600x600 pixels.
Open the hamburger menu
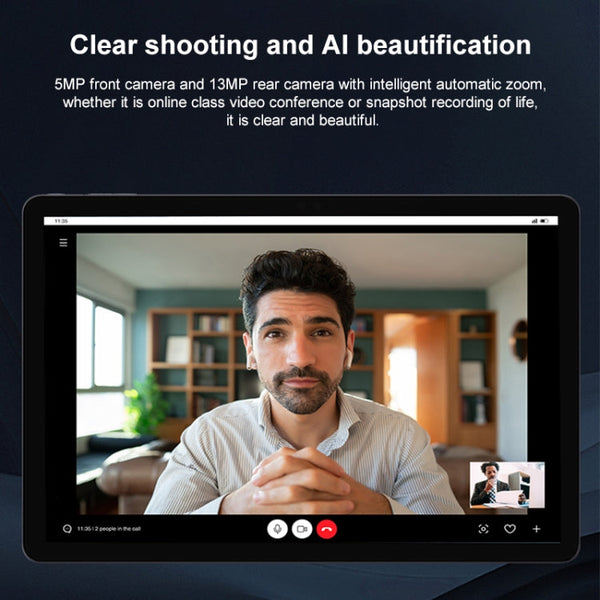[x=63, y=242]
